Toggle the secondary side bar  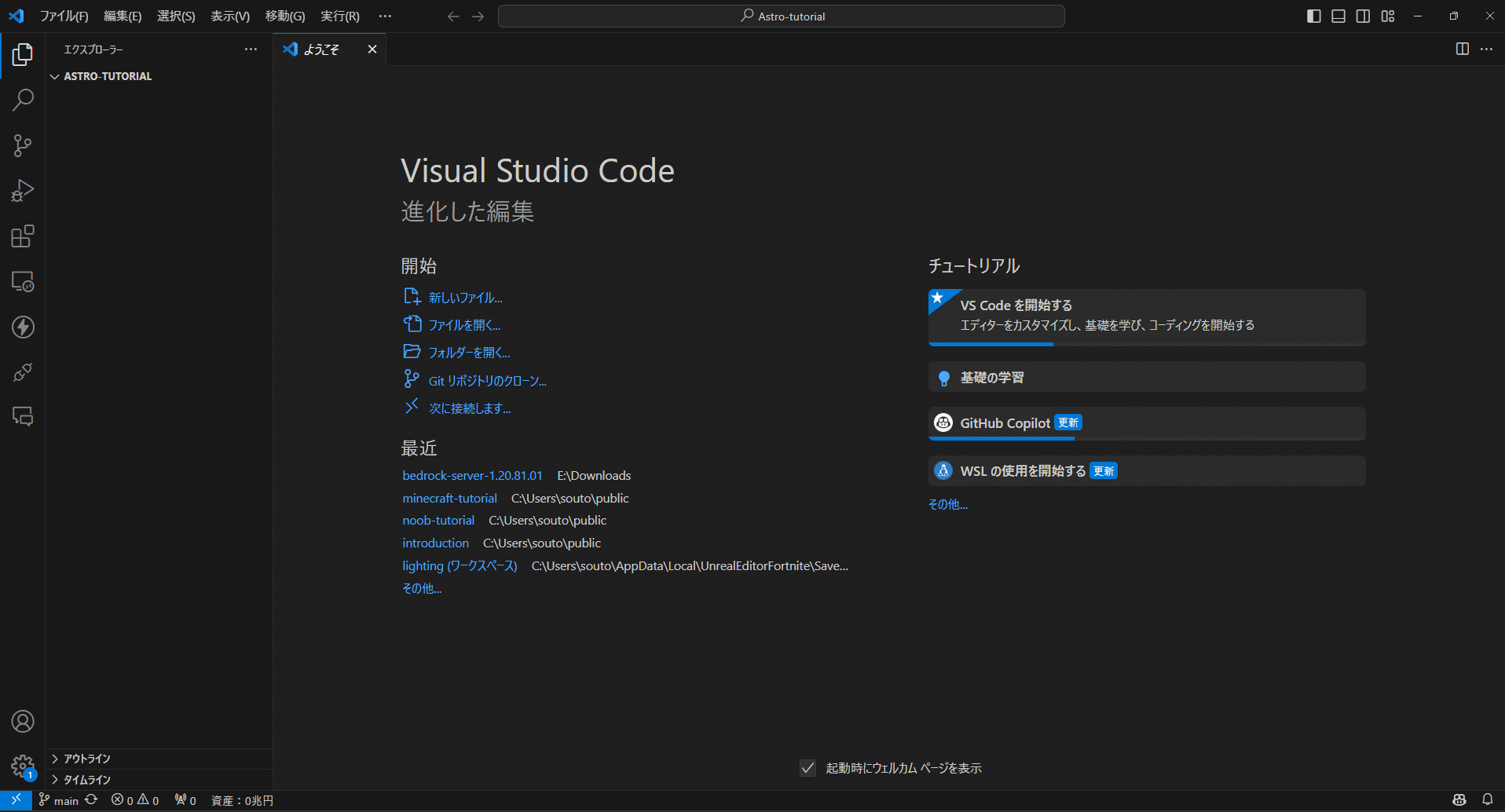pos(1364,16)
